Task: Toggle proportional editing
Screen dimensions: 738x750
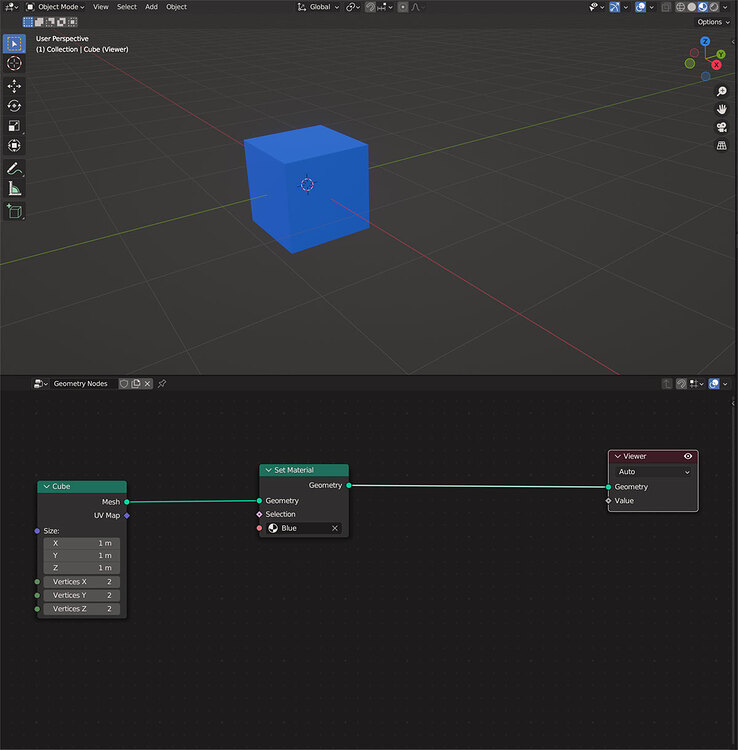Action: pos(403,7)
